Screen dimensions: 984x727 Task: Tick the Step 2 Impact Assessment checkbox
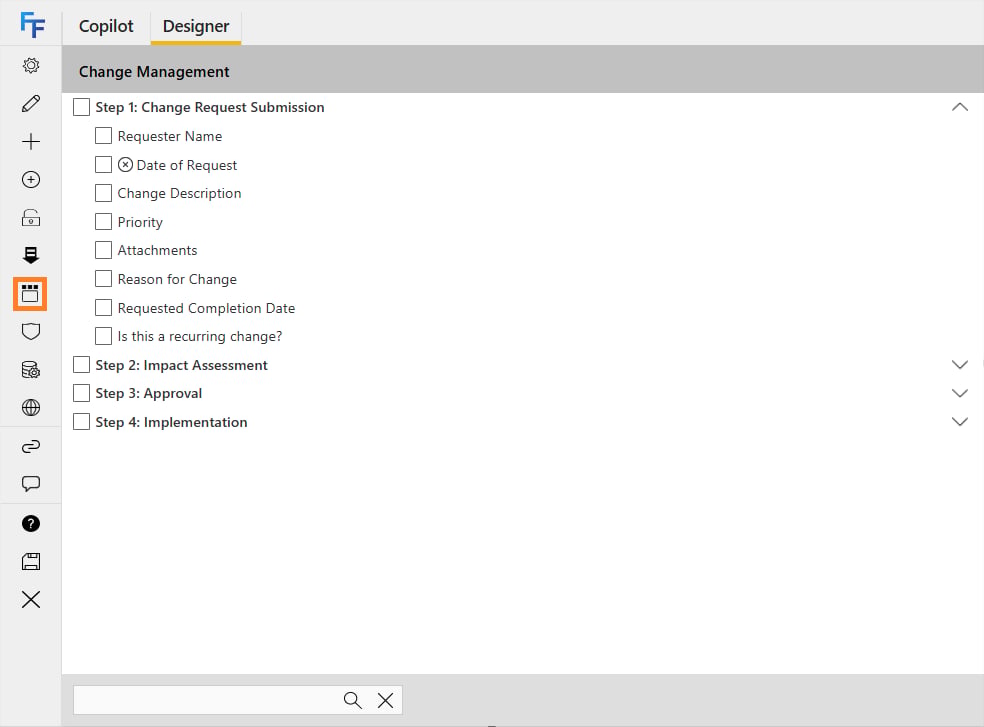click(82, 365)
